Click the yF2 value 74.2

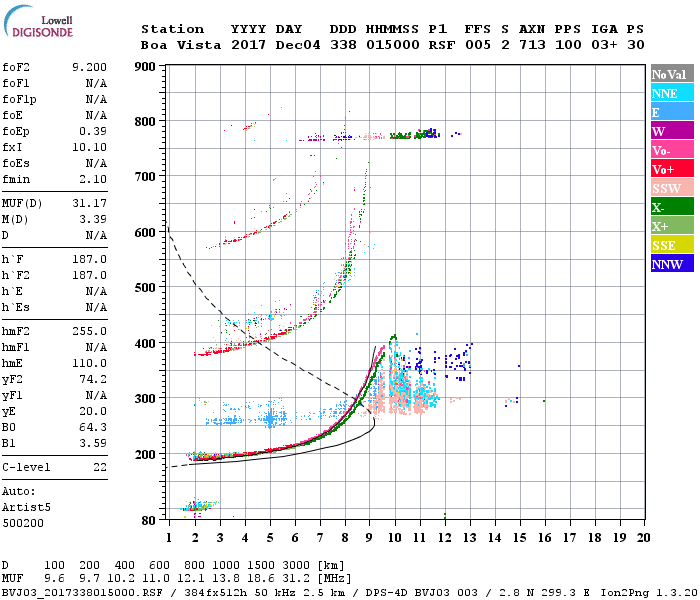[x=93, y=379]
